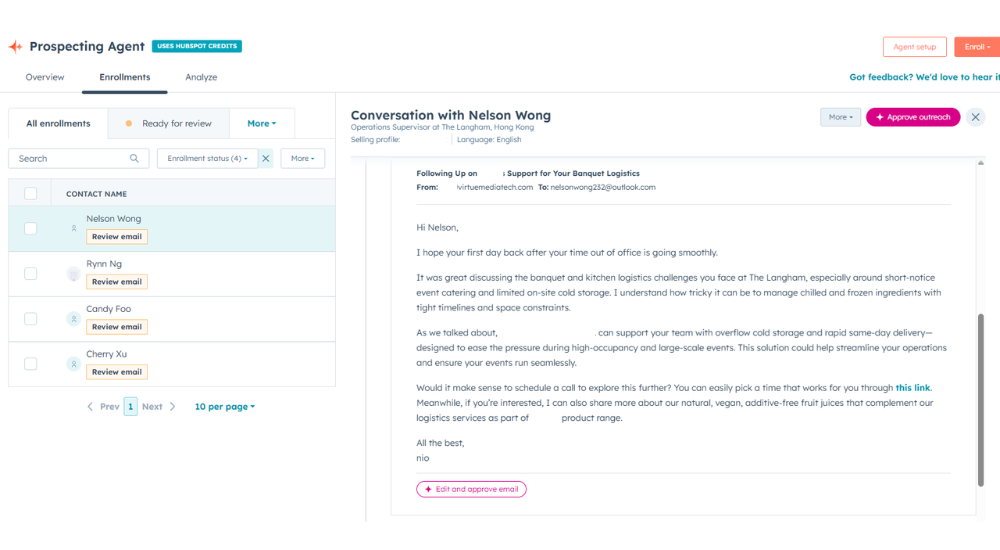
Task: Click Candy Foo's contact avatar icon
Action: pyautogui.click(x=73, y=319)
